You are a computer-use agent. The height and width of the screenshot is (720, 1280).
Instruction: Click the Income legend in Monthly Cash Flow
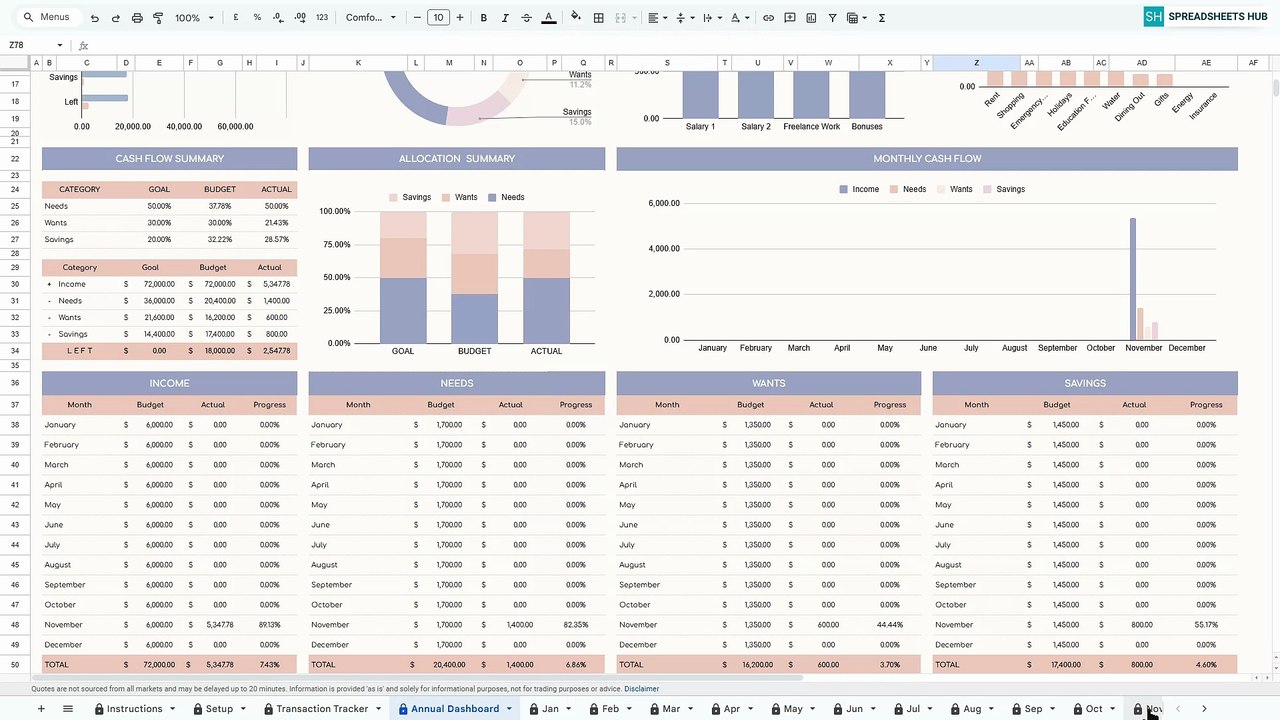pyautogui.click(x=859, y=189)
